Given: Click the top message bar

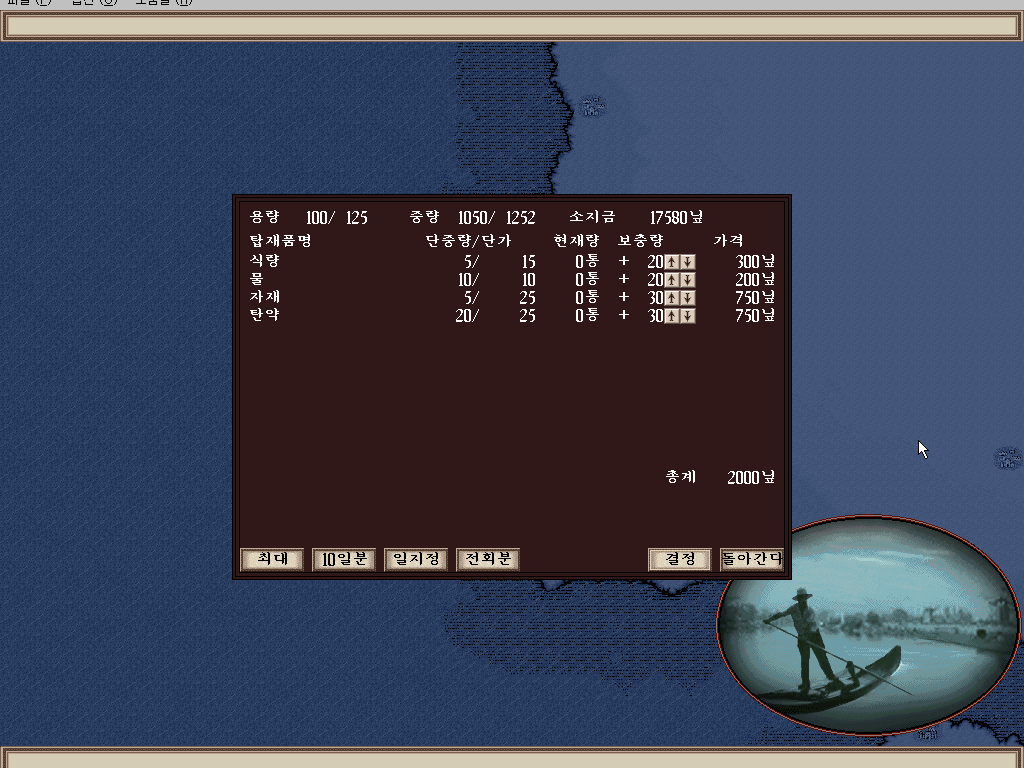Looking at the screenshot, I should point(512,26).
